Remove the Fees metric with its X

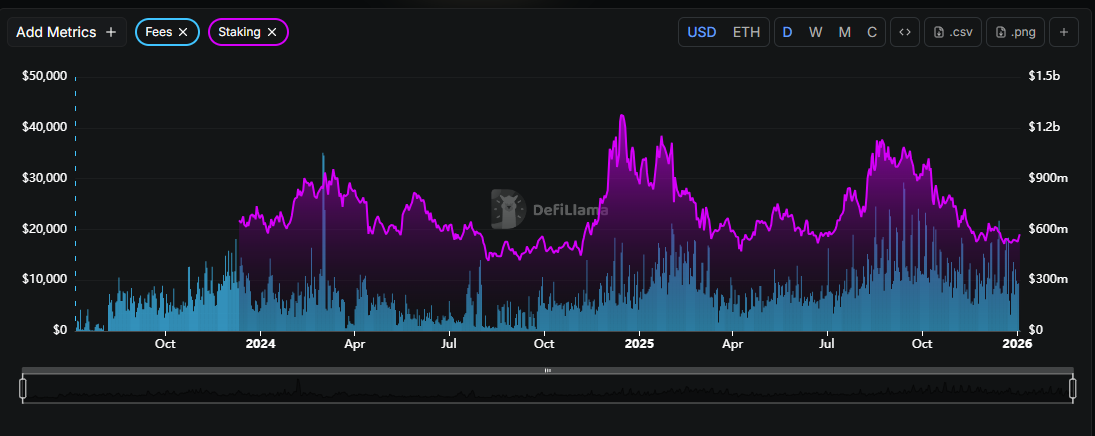tap(183, 32)
